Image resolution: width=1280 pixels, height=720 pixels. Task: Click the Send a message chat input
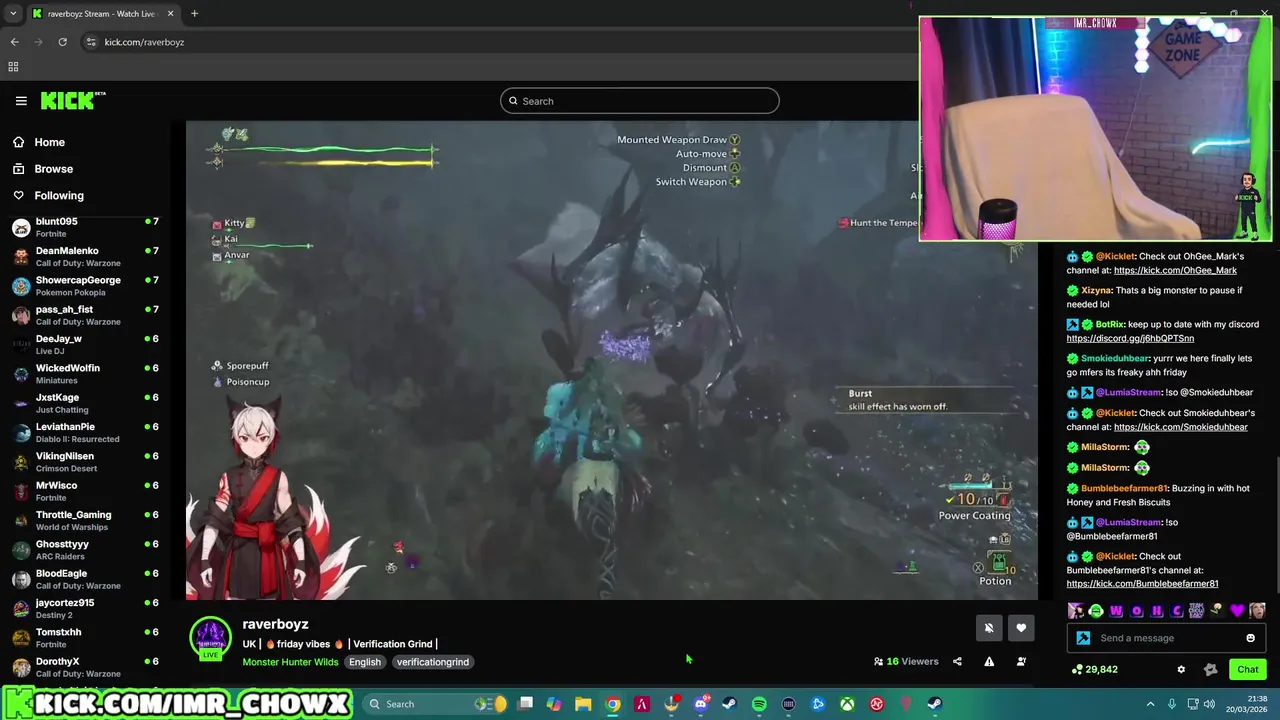click(1165, 638)
